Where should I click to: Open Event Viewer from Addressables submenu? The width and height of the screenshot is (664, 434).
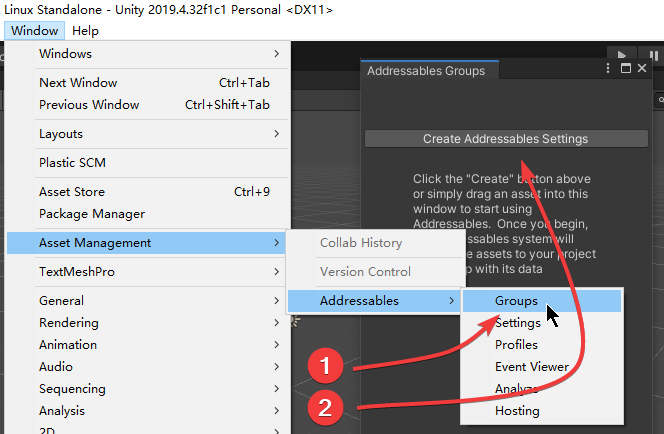point(542,367)
